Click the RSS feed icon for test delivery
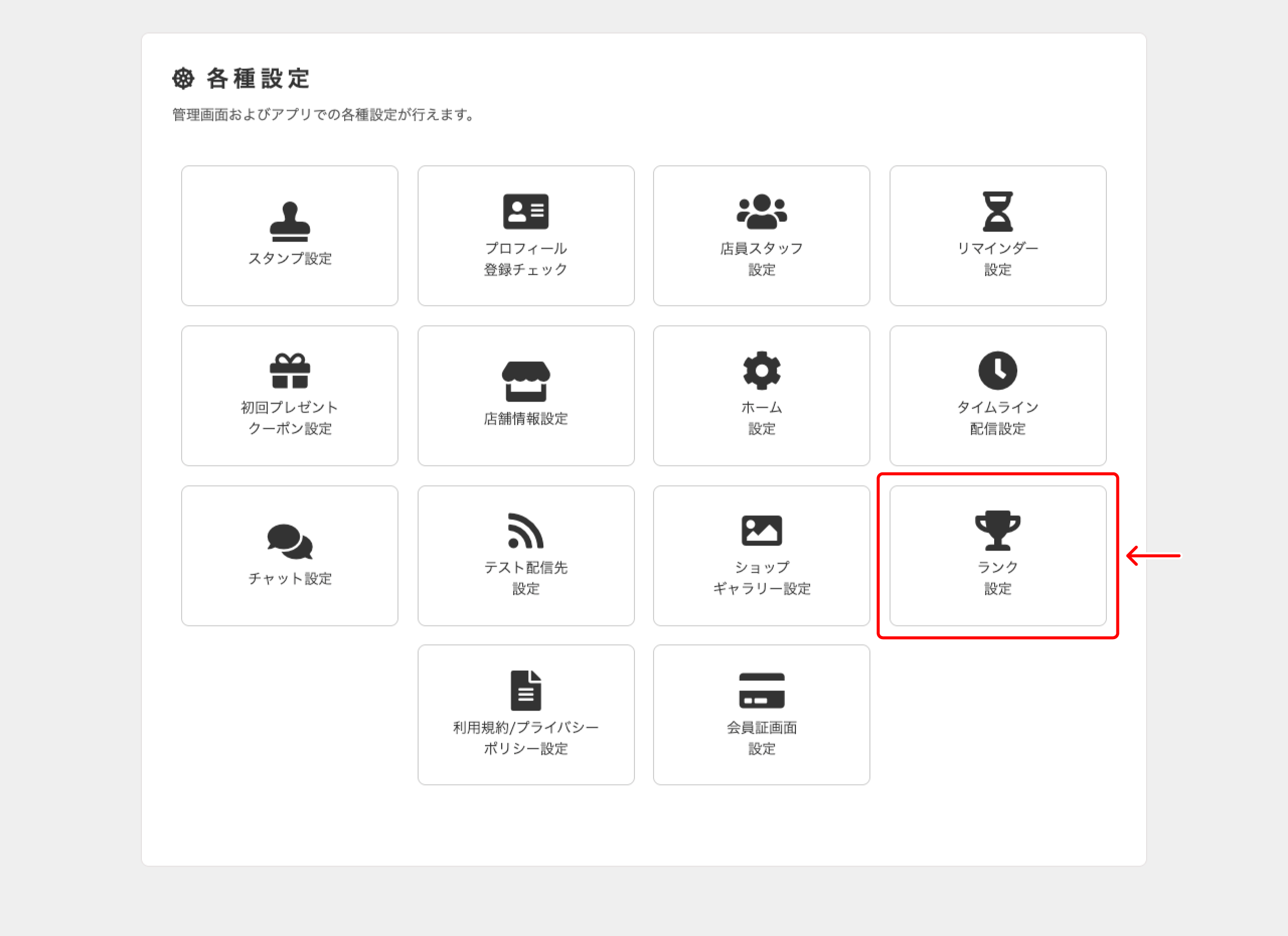The width and height of the screenshot is (1288, 936). [526, 530]
